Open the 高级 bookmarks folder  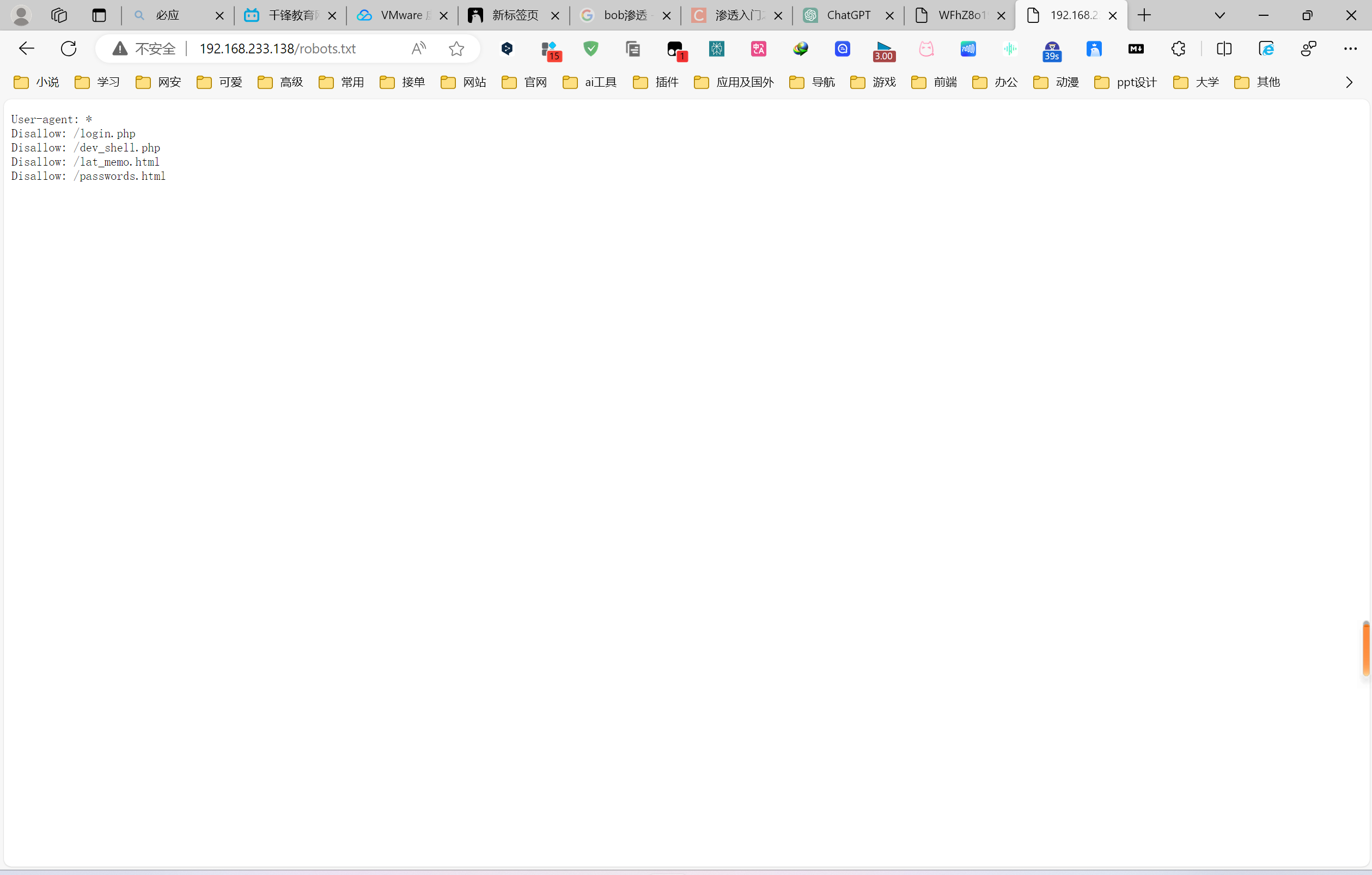[x=281, y=83]
